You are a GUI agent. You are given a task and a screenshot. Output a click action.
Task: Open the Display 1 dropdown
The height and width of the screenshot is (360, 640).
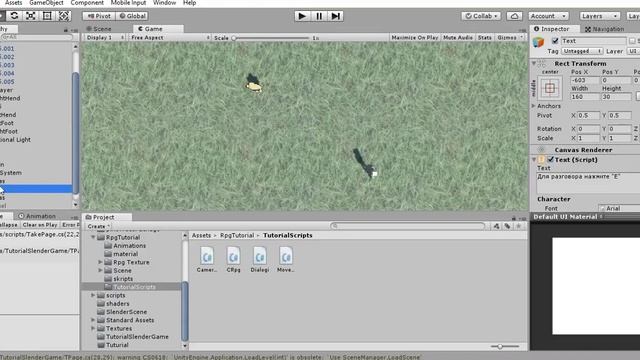pos(105,38)
